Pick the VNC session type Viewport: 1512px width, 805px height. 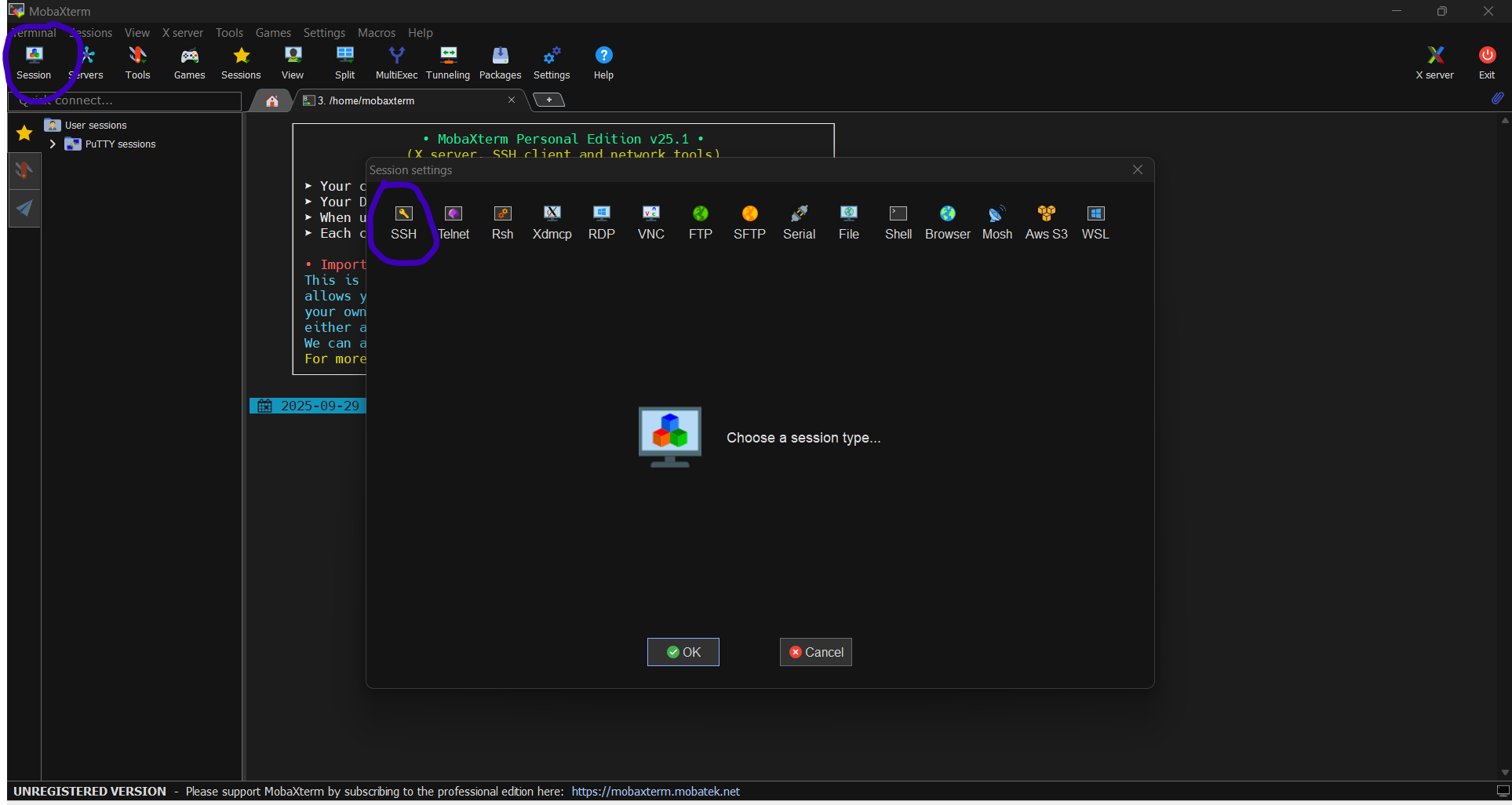650,222
